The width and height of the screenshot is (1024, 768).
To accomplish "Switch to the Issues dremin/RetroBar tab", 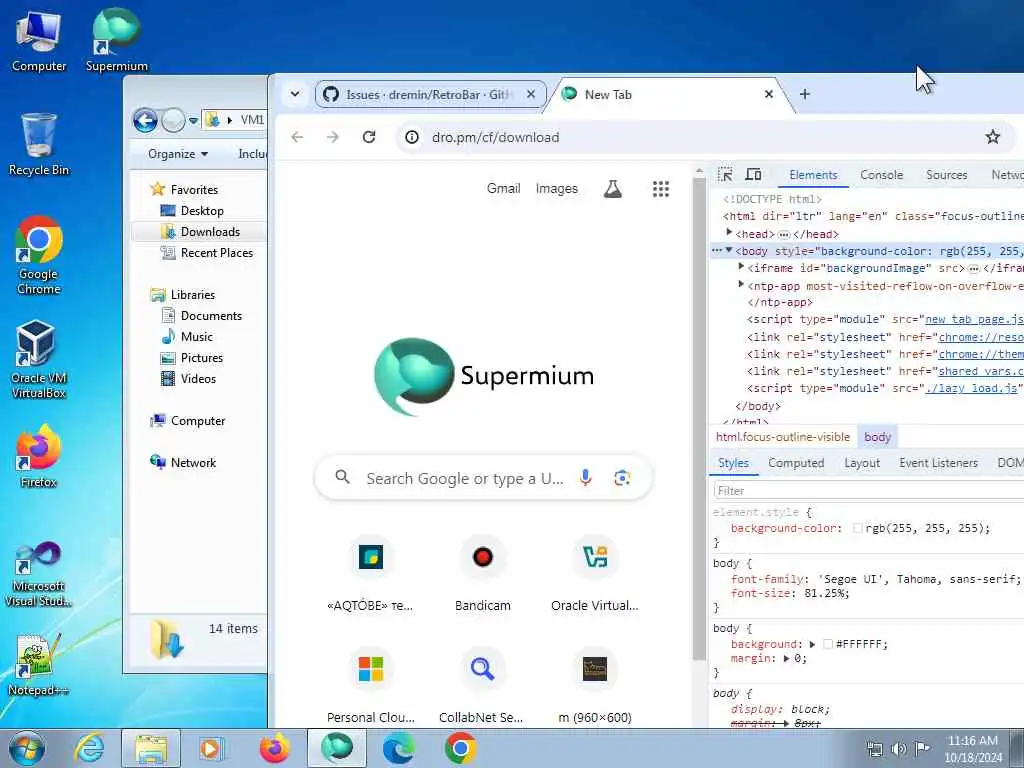I will pyautogui.click(x=430, y=95).
